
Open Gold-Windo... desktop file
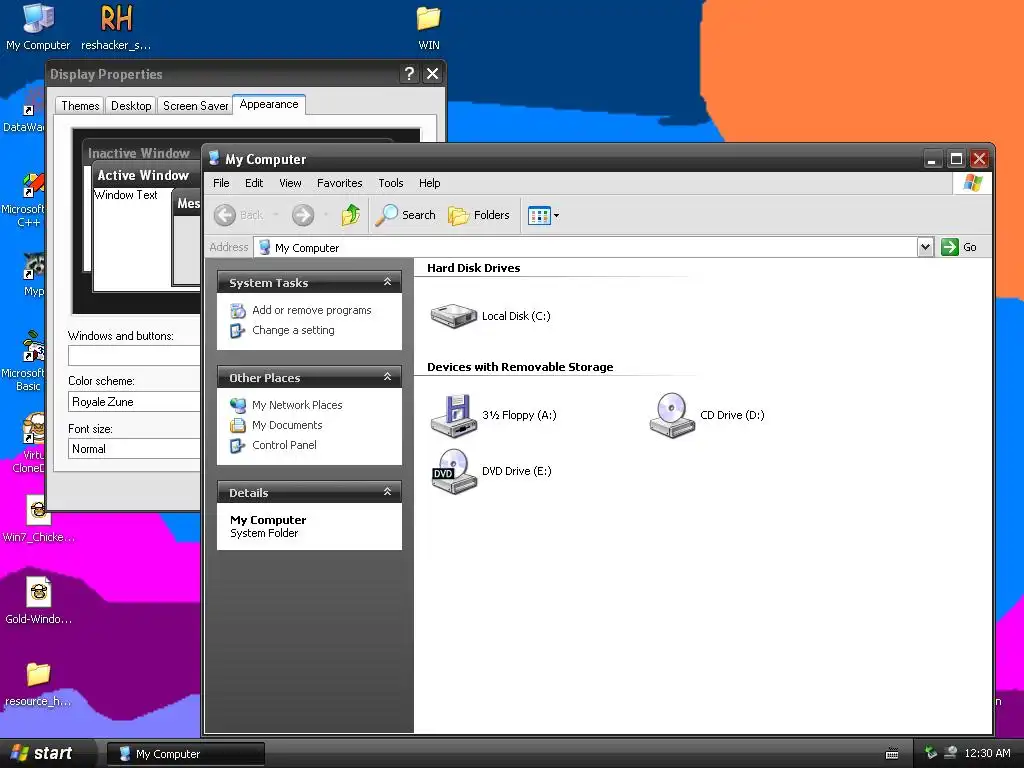[39, 601]
